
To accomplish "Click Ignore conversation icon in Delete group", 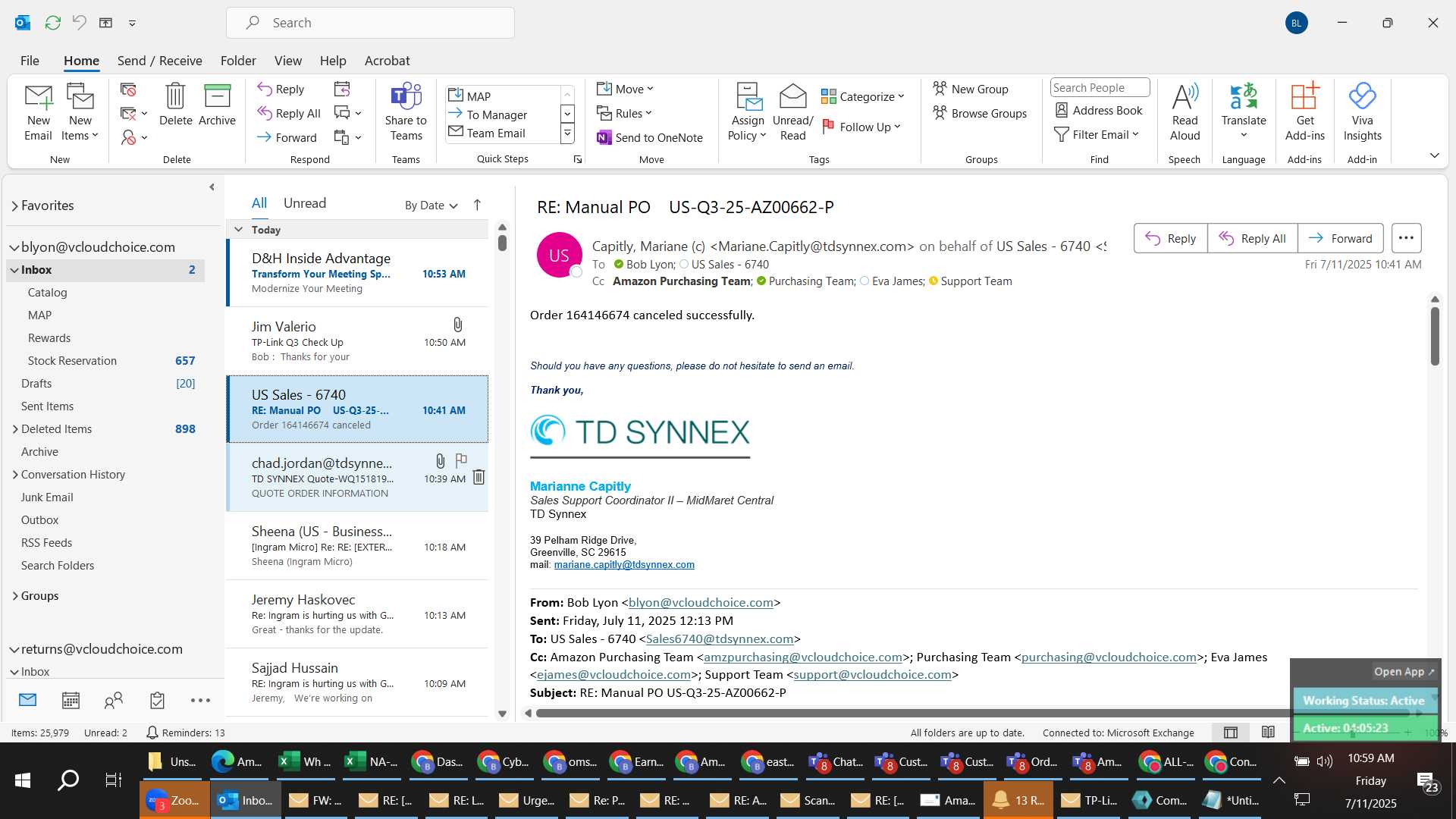I will pos(128,89).
